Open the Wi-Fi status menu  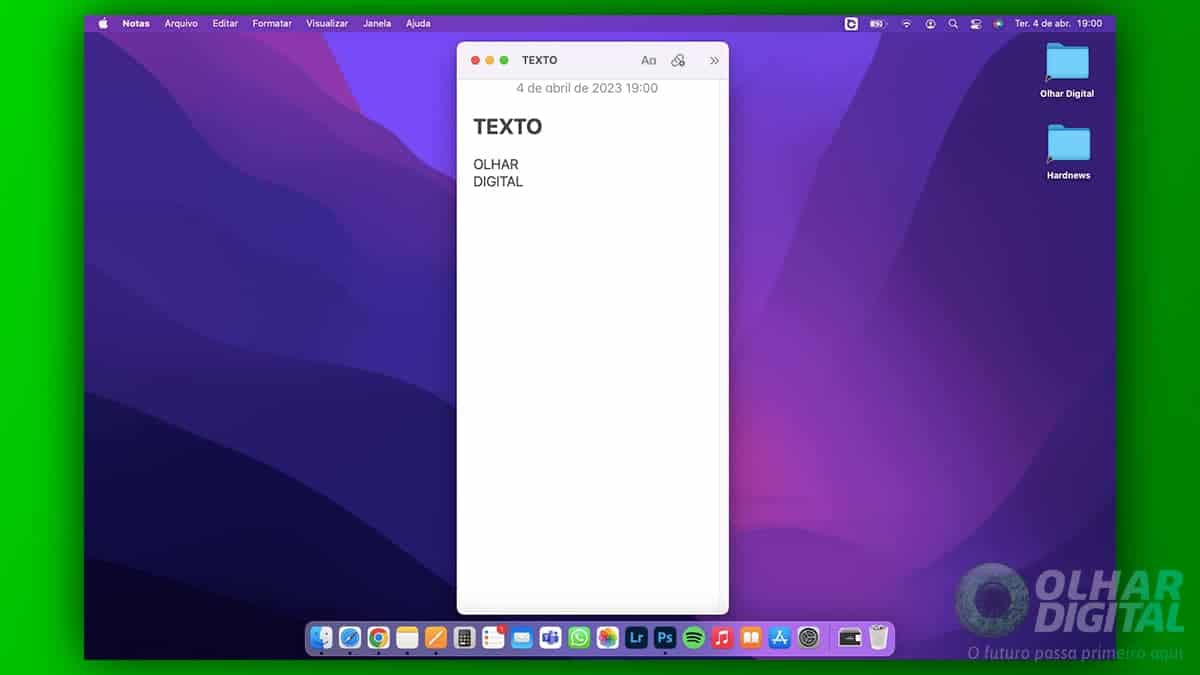[906, 23]
